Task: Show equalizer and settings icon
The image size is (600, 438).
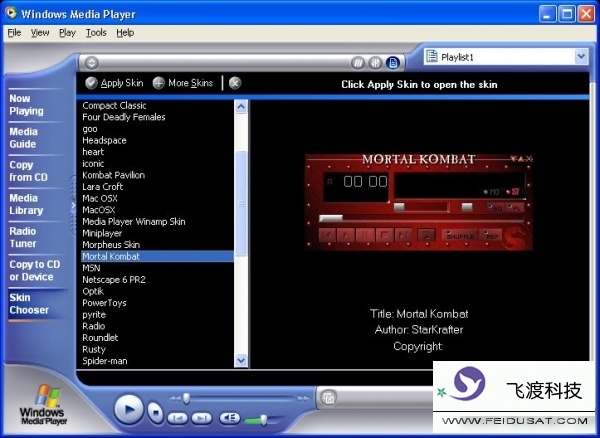Action: pos(375,63)
